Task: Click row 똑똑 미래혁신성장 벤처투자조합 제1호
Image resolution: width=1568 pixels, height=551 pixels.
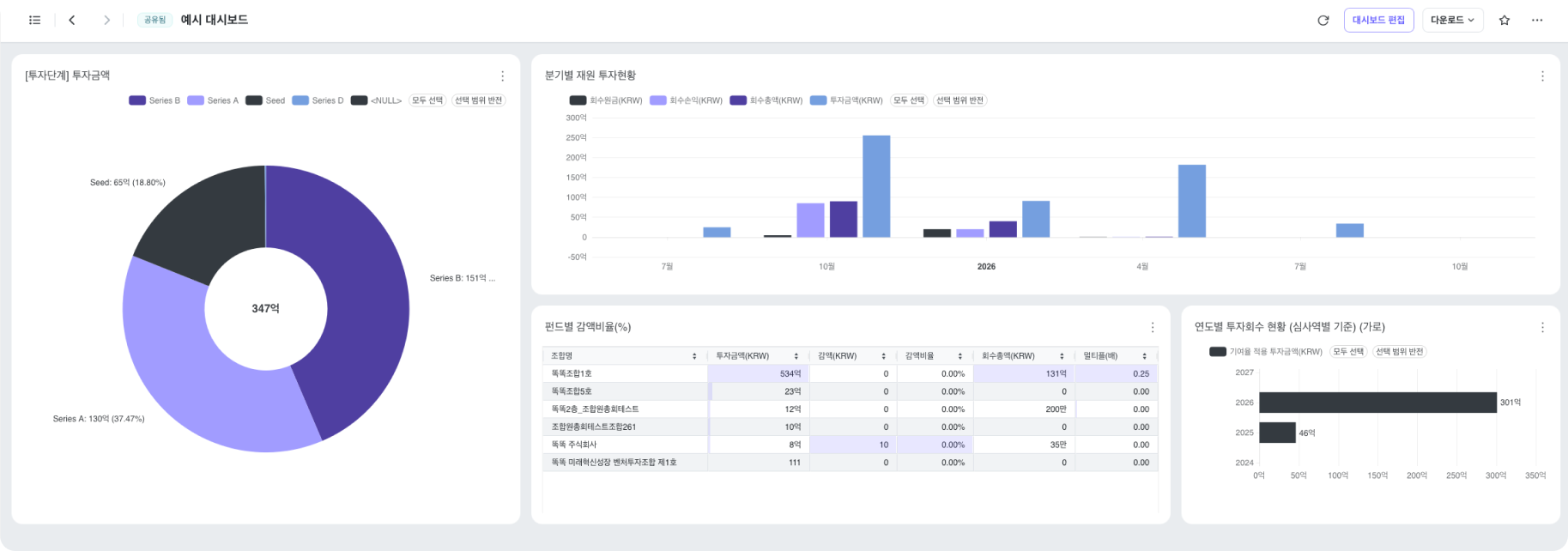Action: (x=850, y=463)
